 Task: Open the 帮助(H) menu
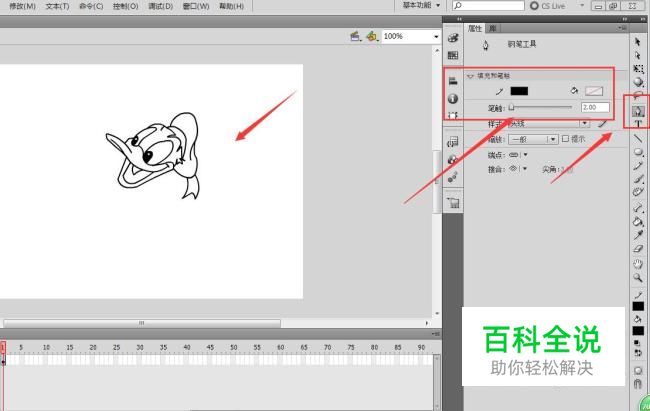pyautogui.click(x=231, y=6)
